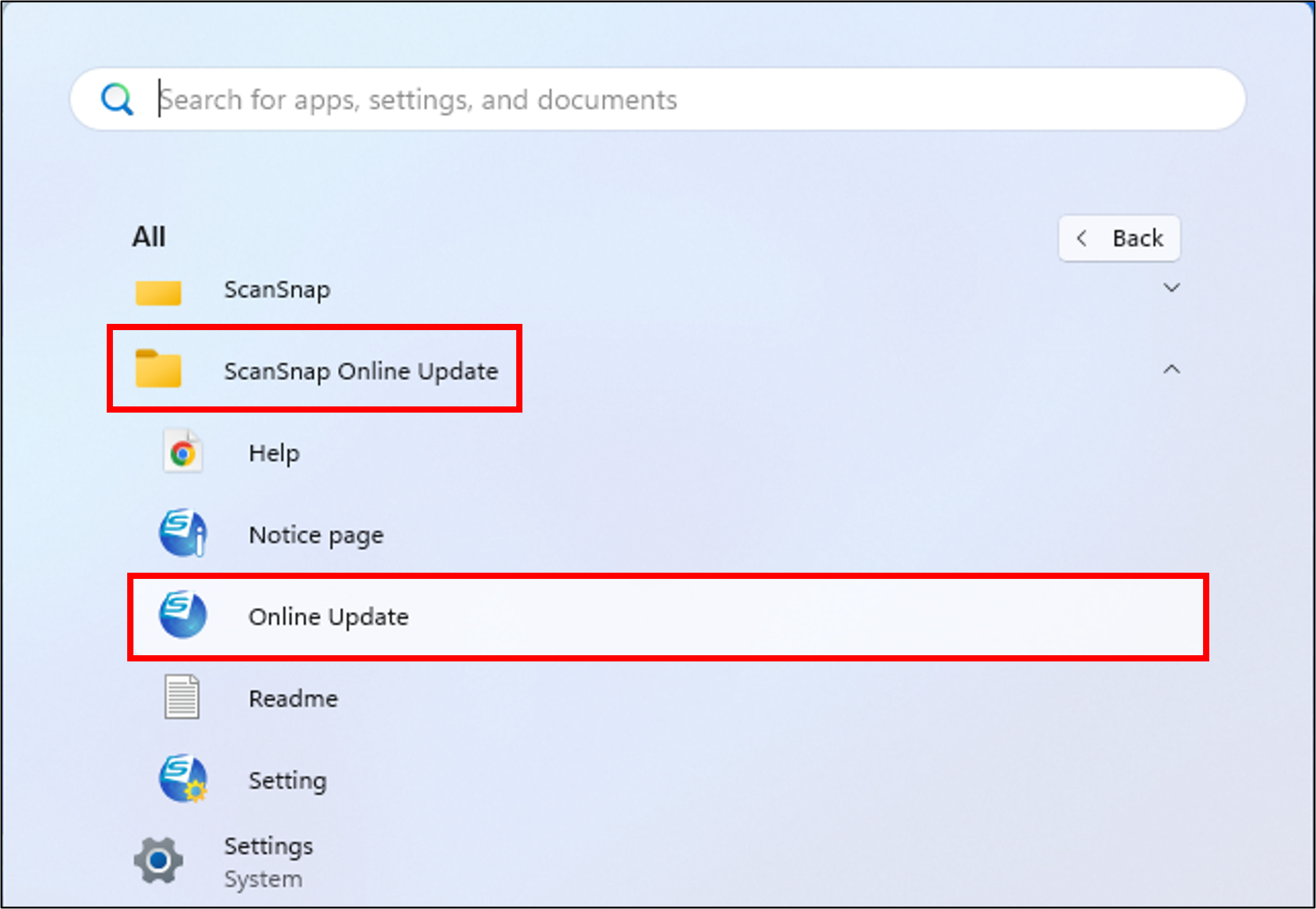The image size is (1316, 909).
Task: Open the Windows Settings gear icon
Action: point(158,861)
